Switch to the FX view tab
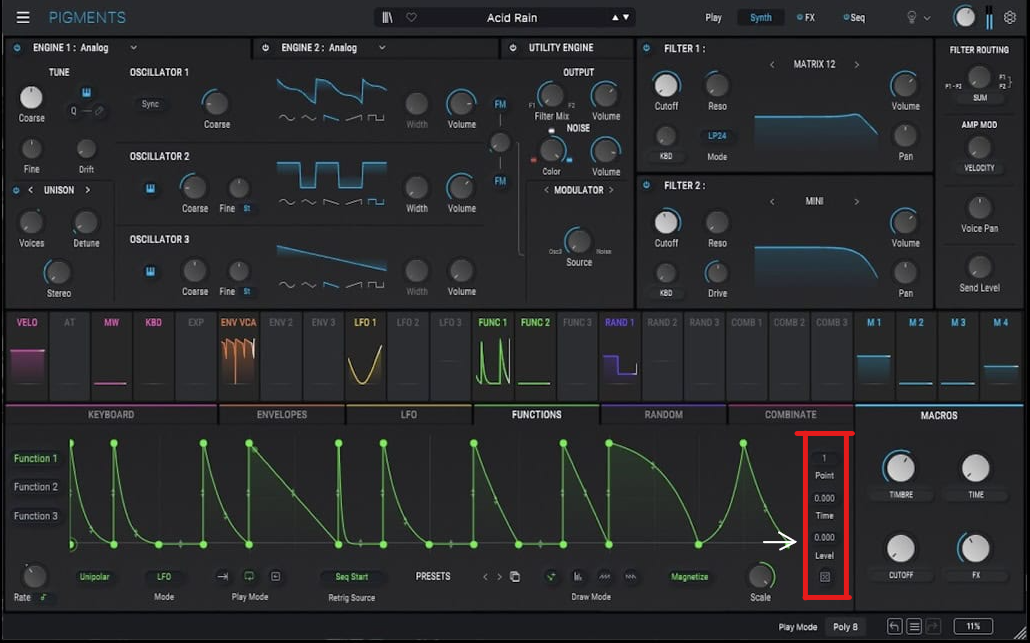This screenshot has width=1030, height=643. point(806,18)
